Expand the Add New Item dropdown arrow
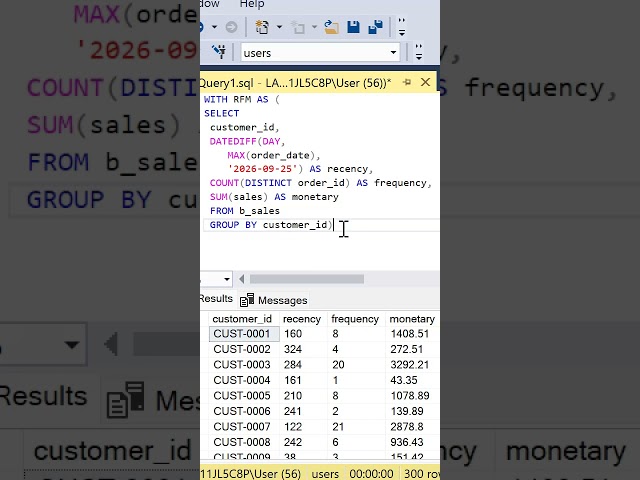This screenshot has width=640, height=480. (314, 27)
